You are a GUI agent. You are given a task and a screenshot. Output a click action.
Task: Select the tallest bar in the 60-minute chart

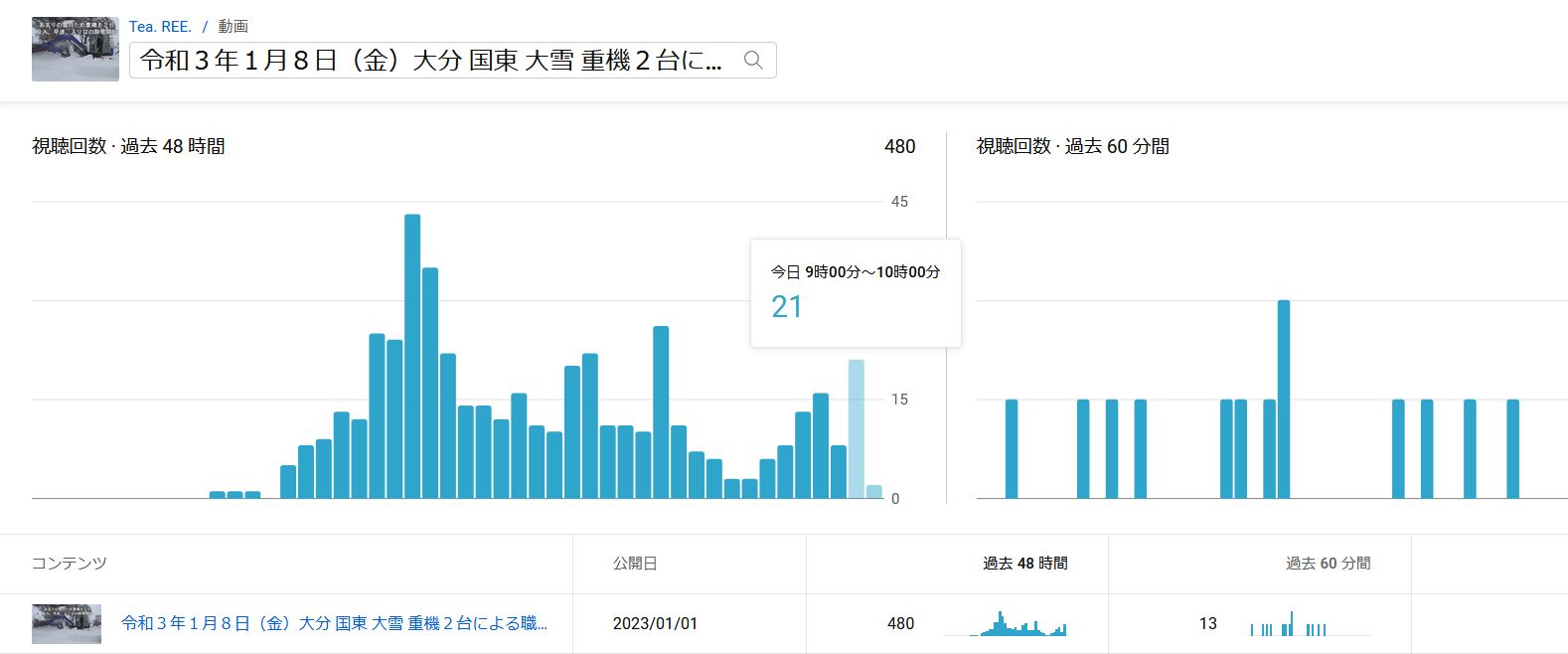tap(1283, 399)
